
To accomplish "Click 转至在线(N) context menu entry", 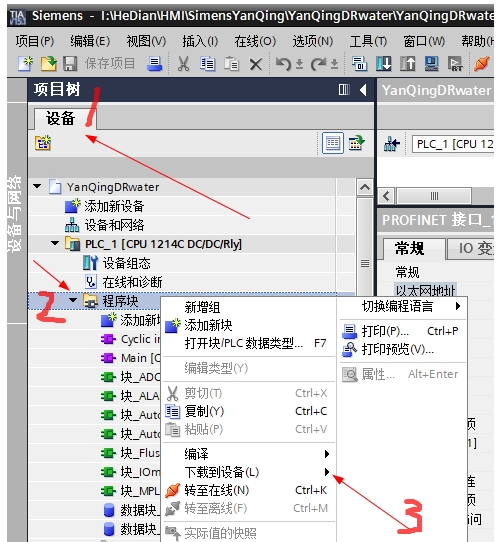I will (216, 490).
